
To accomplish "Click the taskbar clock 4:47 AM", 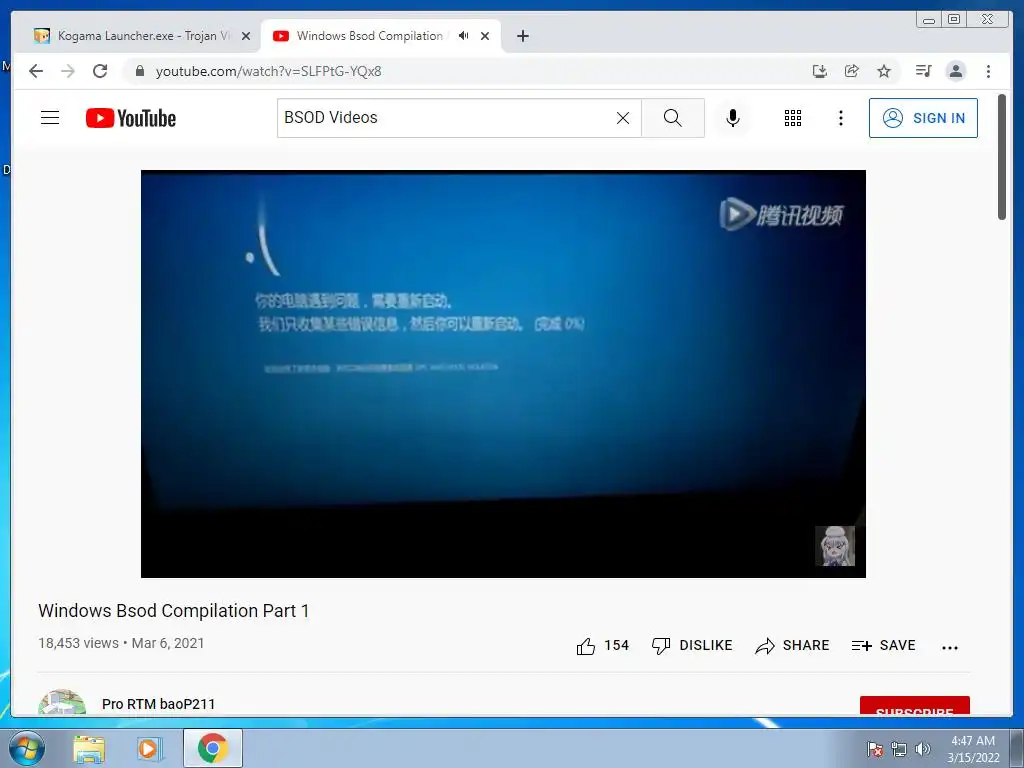I will click(x=973, y=749).
